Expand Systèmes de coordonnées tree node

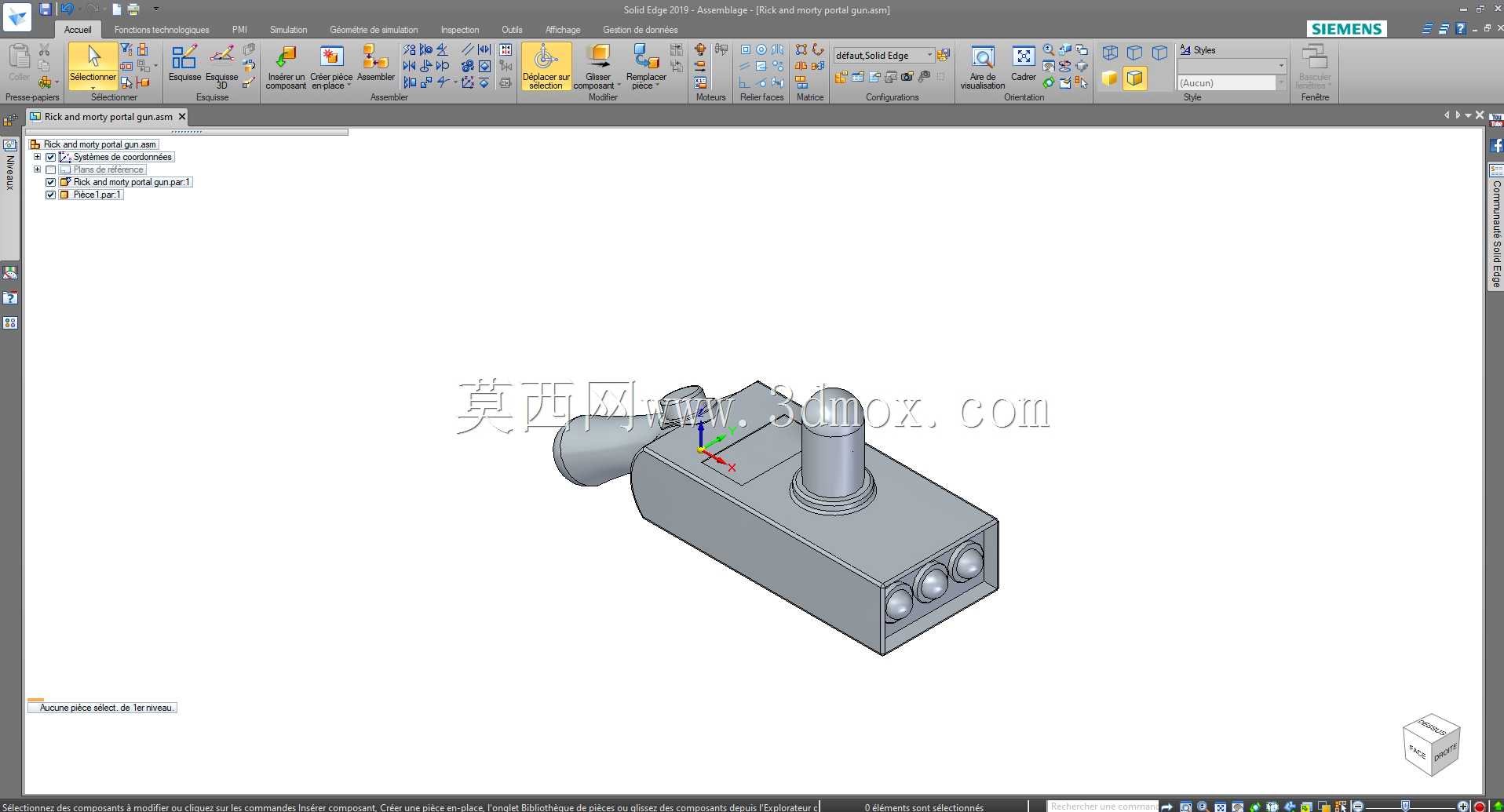(x=37, y=157)
